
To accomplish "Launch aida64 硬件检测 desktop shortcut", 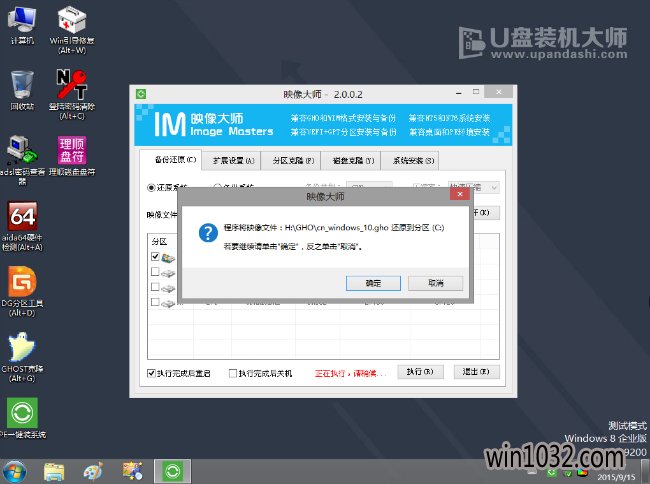I will pyautogui.click(x=22, y=218).
